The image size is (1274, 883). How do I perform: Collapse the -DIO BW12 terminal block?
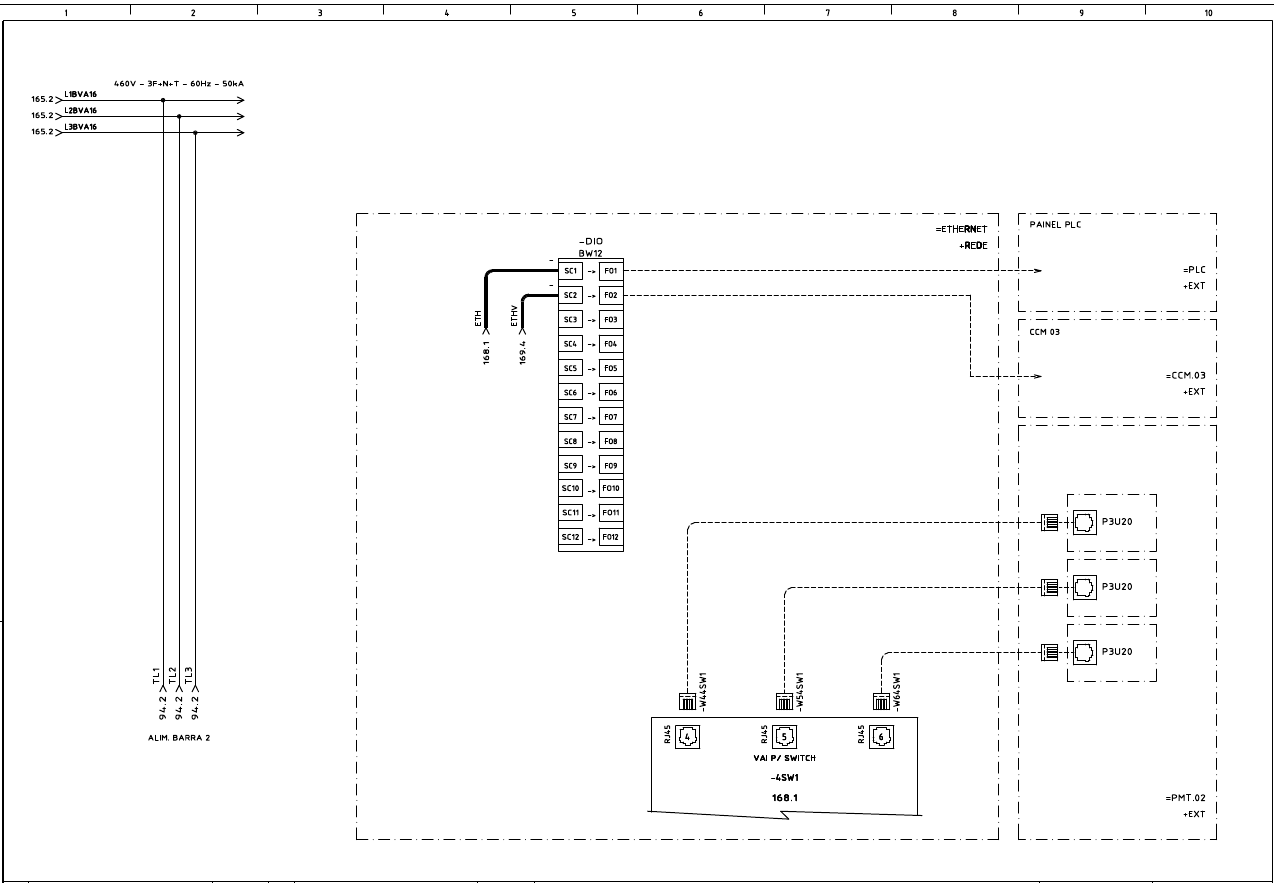[589, 247]
